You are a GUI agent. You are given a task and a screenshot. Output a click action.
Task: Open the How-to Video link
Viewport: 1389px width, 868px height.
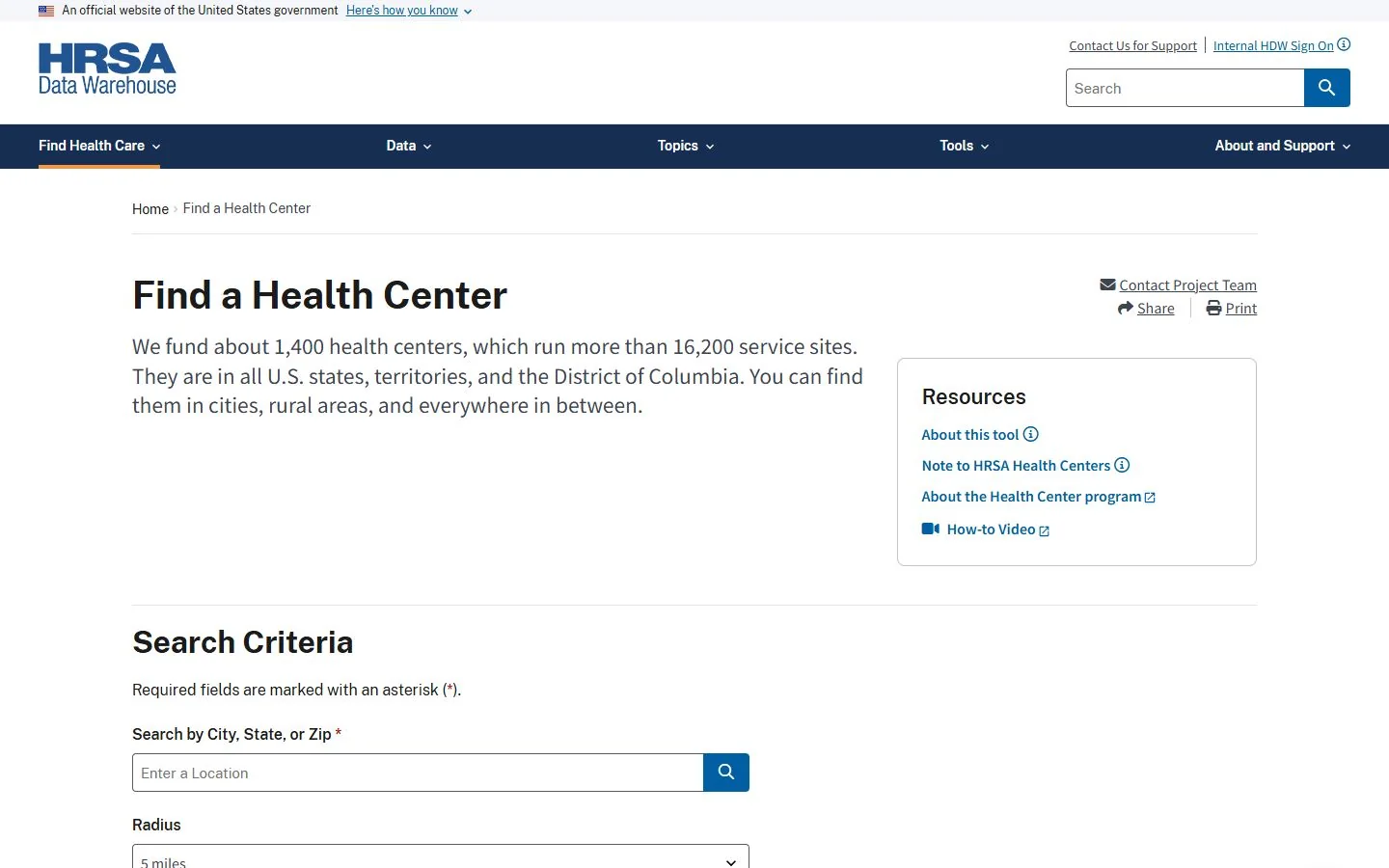pos(991,529)
